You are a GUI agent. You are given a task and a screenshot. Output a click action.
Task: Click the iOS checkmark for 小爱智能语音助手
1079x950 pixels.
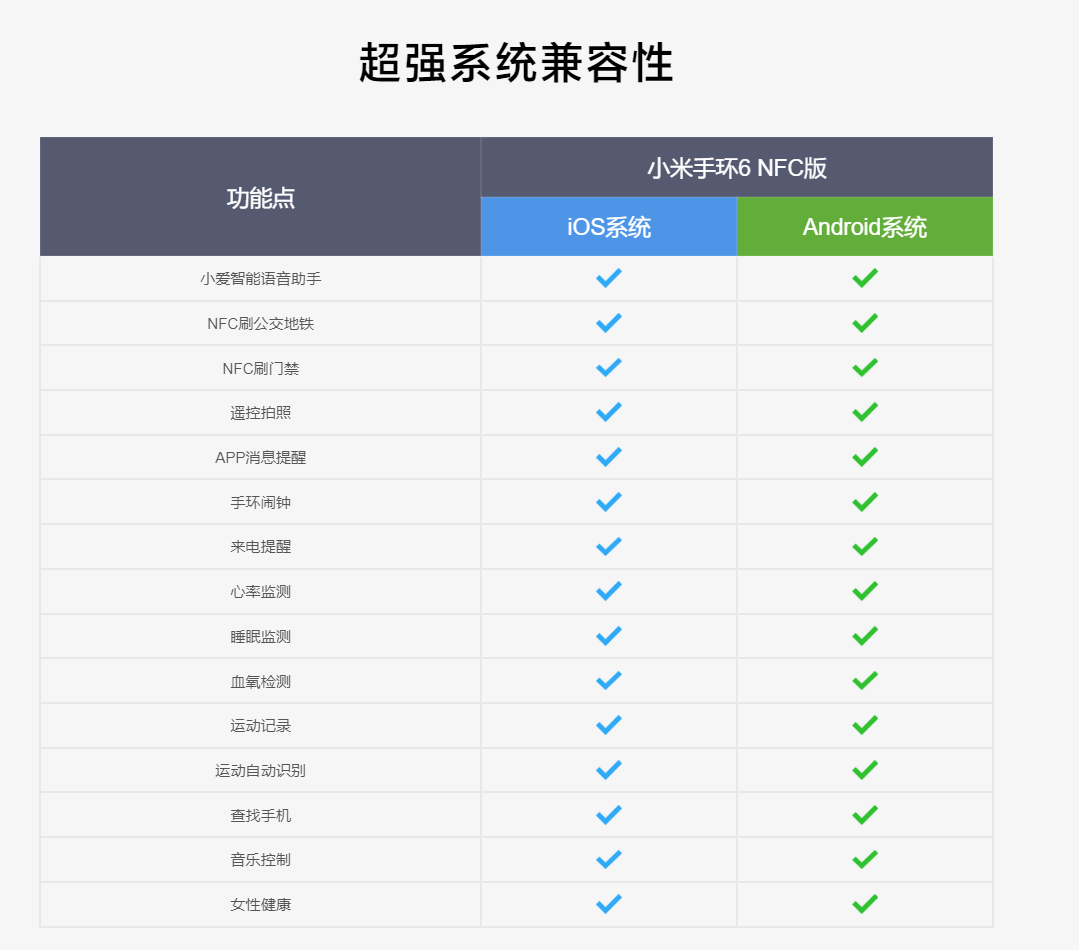tap(608, 278)
